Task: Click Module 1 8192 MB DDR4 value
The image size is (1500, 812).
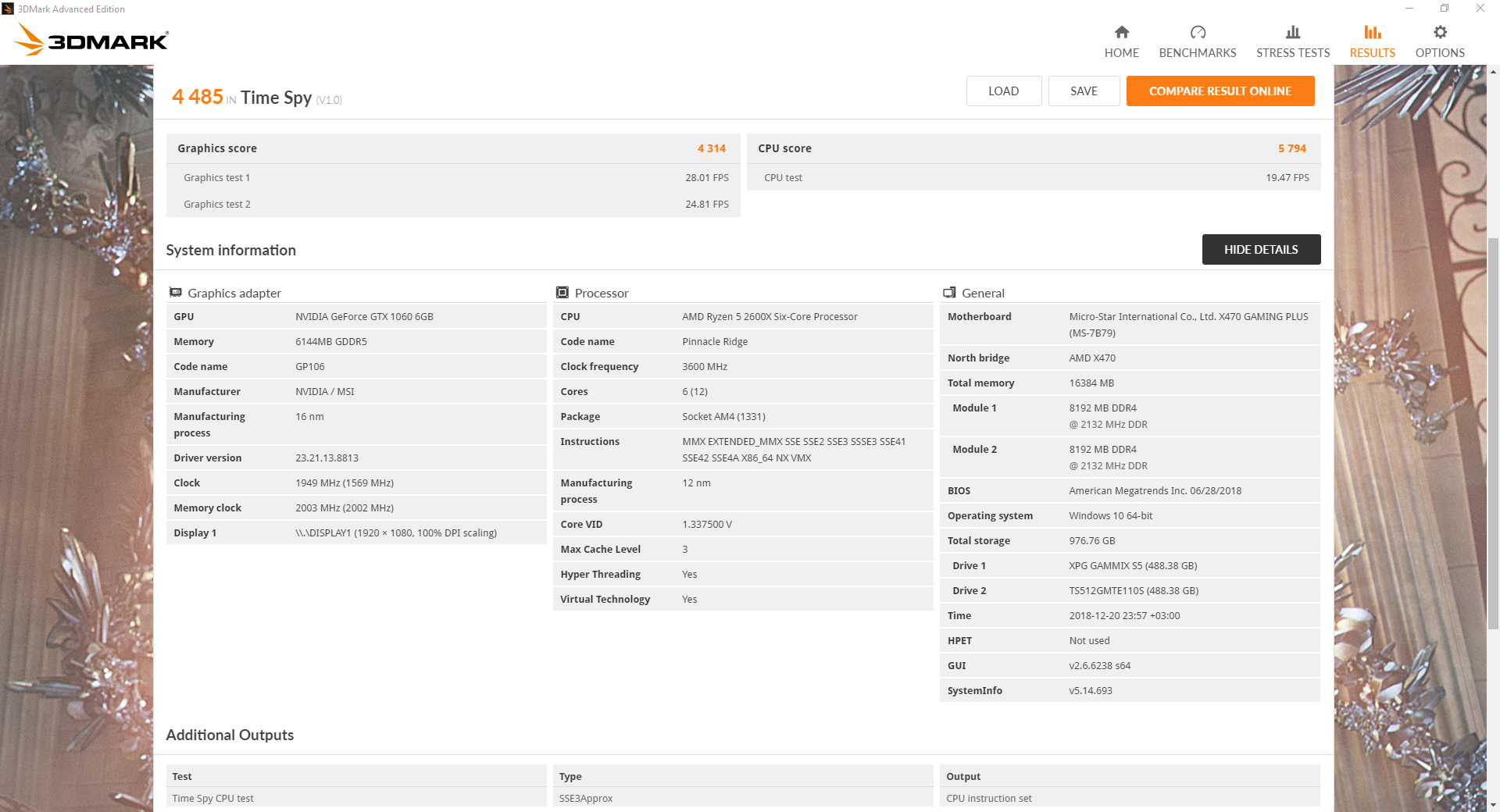Action: 1102,408
